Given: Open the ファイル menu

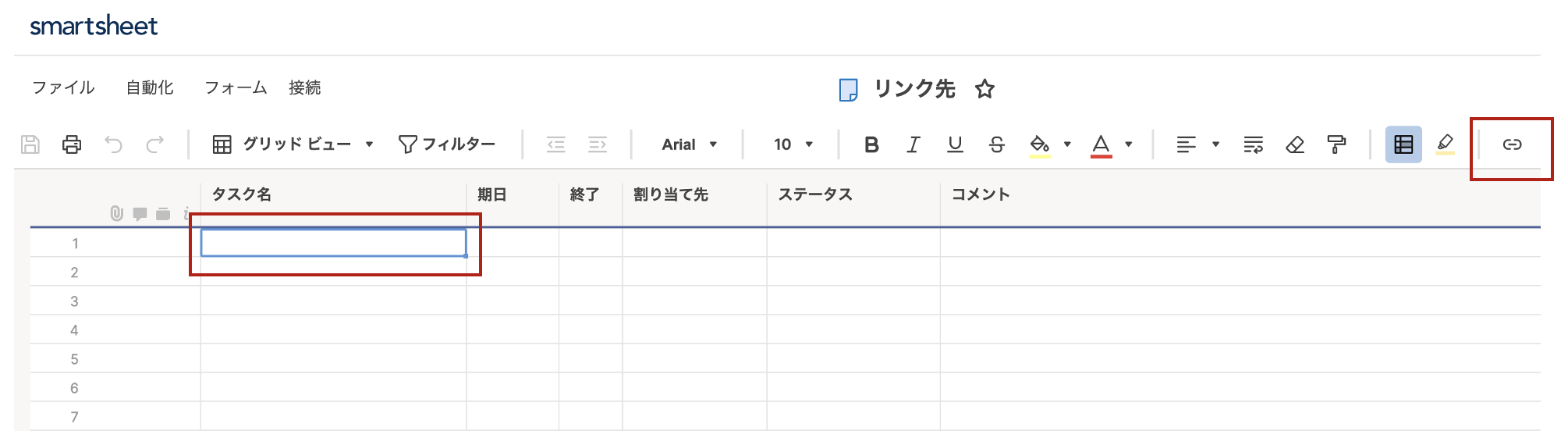Looking at the screenshot, I should pyautogui.click(x=63, y=87).
